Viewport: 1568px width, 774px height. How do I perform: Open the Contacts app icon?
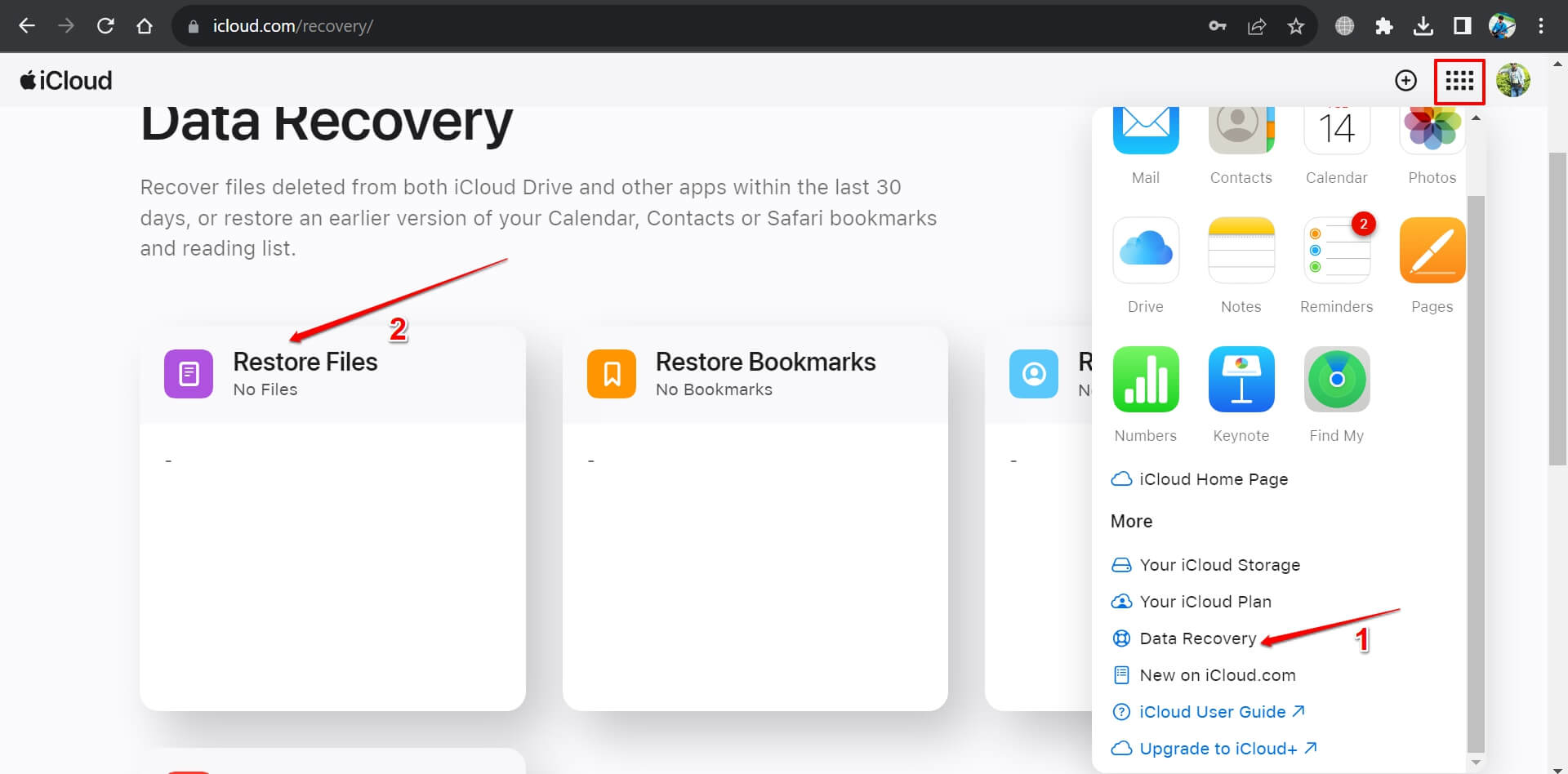(x=1241, y=131)
